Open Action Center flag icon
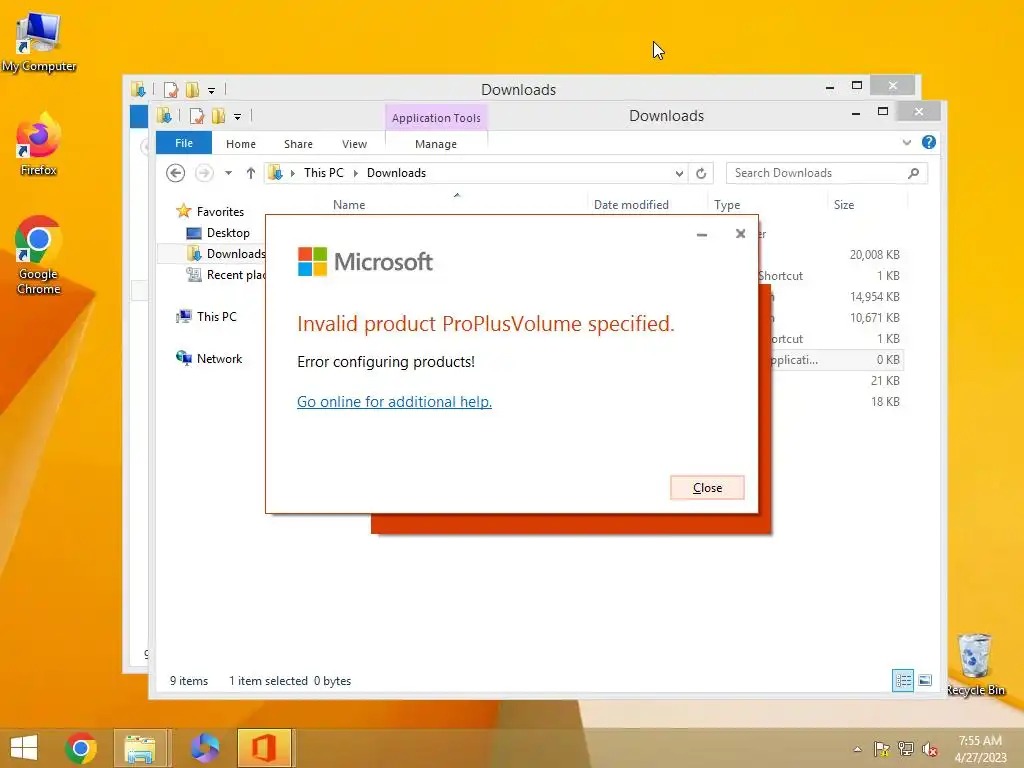1024x768 pixels. tap(881, 749)
